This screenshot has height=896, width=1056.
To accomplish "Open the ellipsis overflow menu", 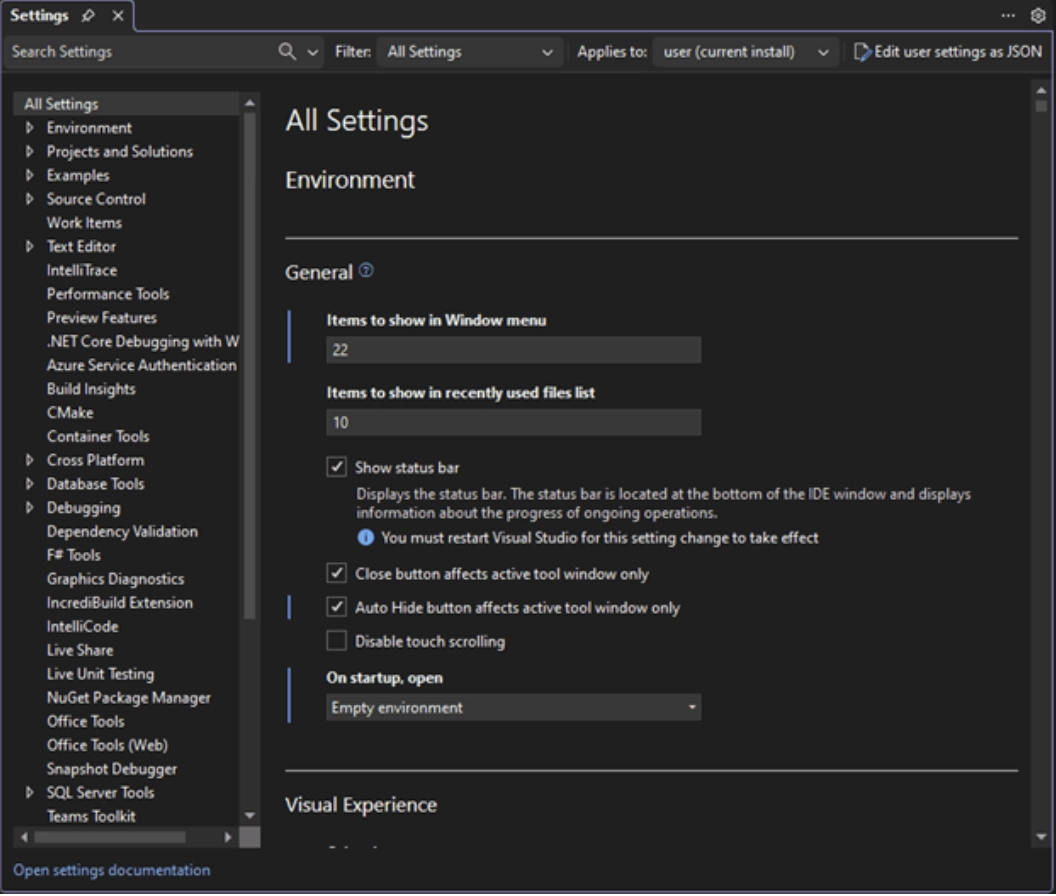I will [1008, 16].
